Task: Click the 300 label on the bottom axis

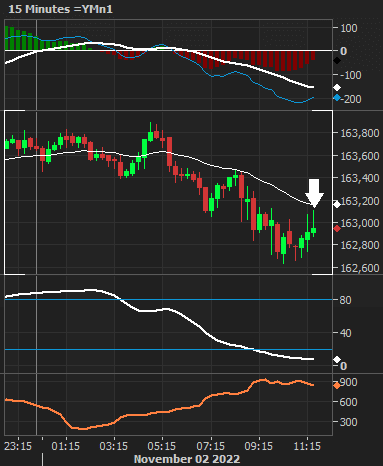Action: [349, 422]
